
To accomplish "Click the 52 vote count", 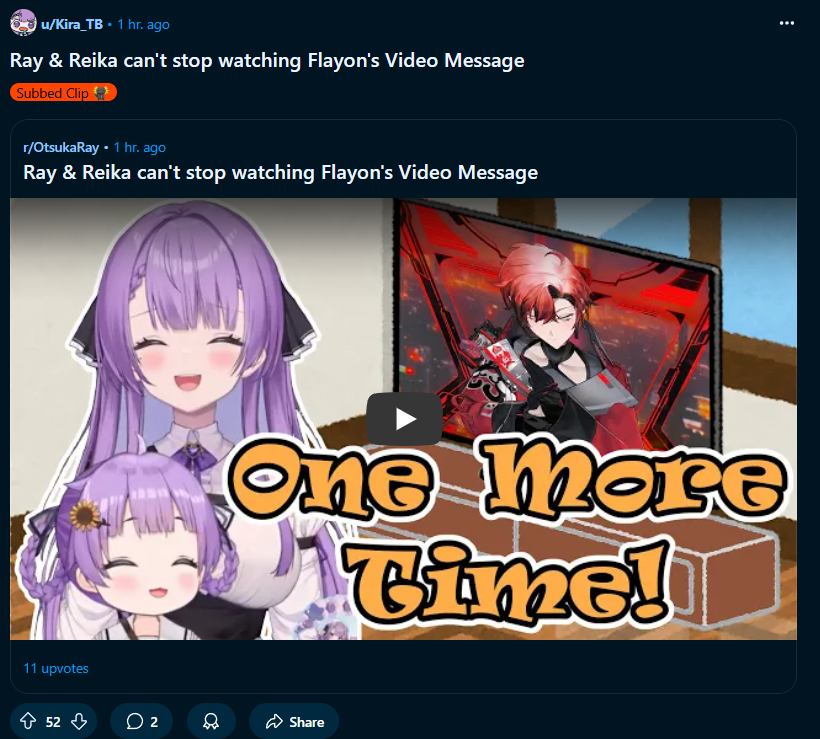I will [x=53, y=722].
